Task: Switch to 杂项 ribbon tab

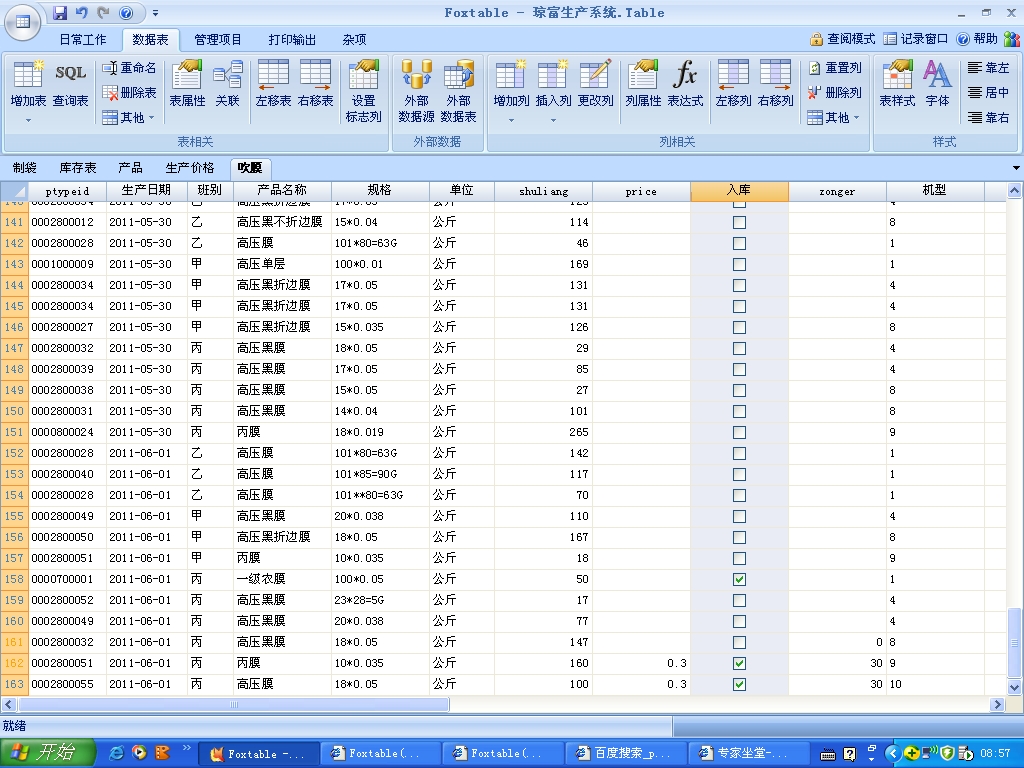Action: click(355, 40)
